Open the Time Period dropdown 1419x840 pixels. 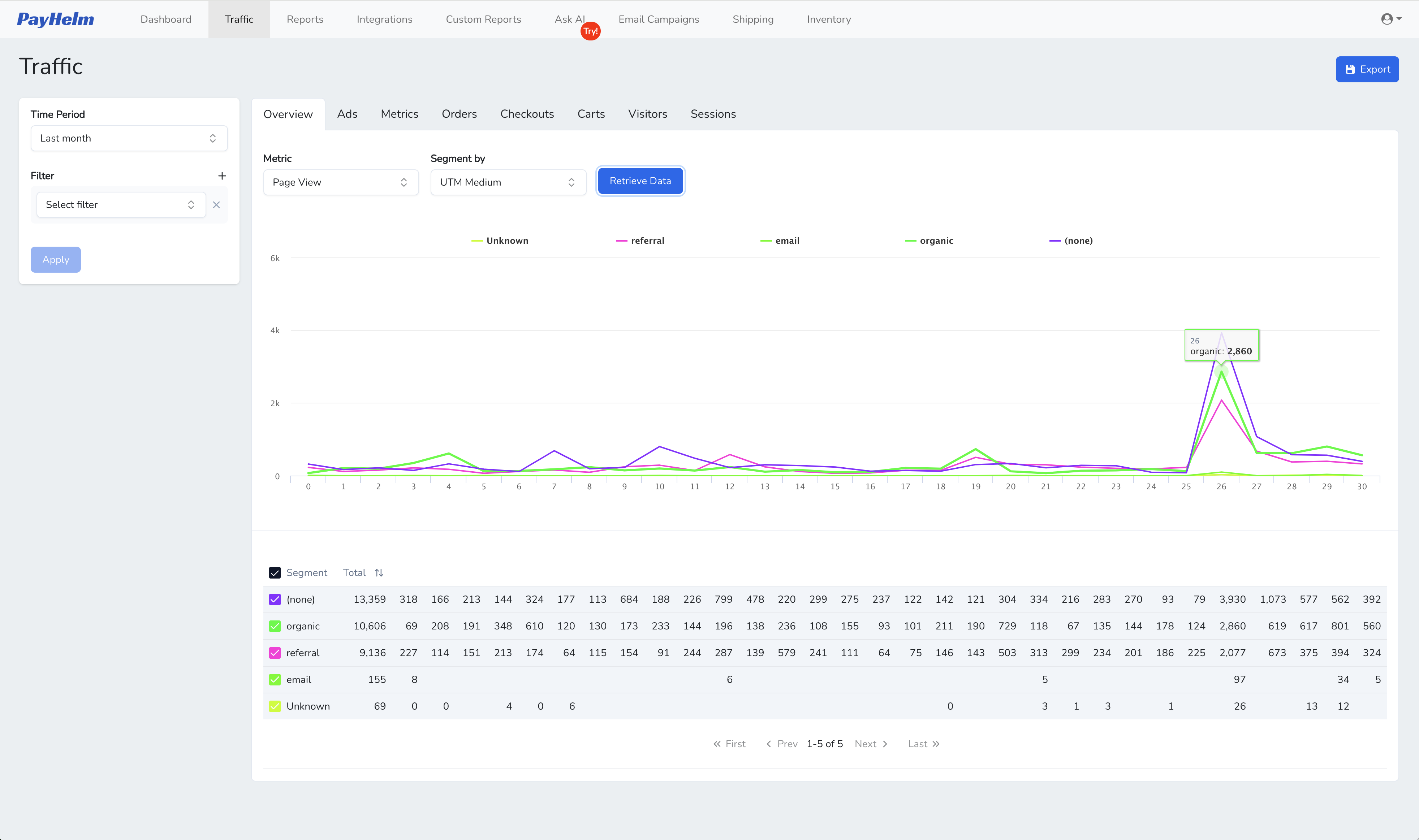coord(129,138)
